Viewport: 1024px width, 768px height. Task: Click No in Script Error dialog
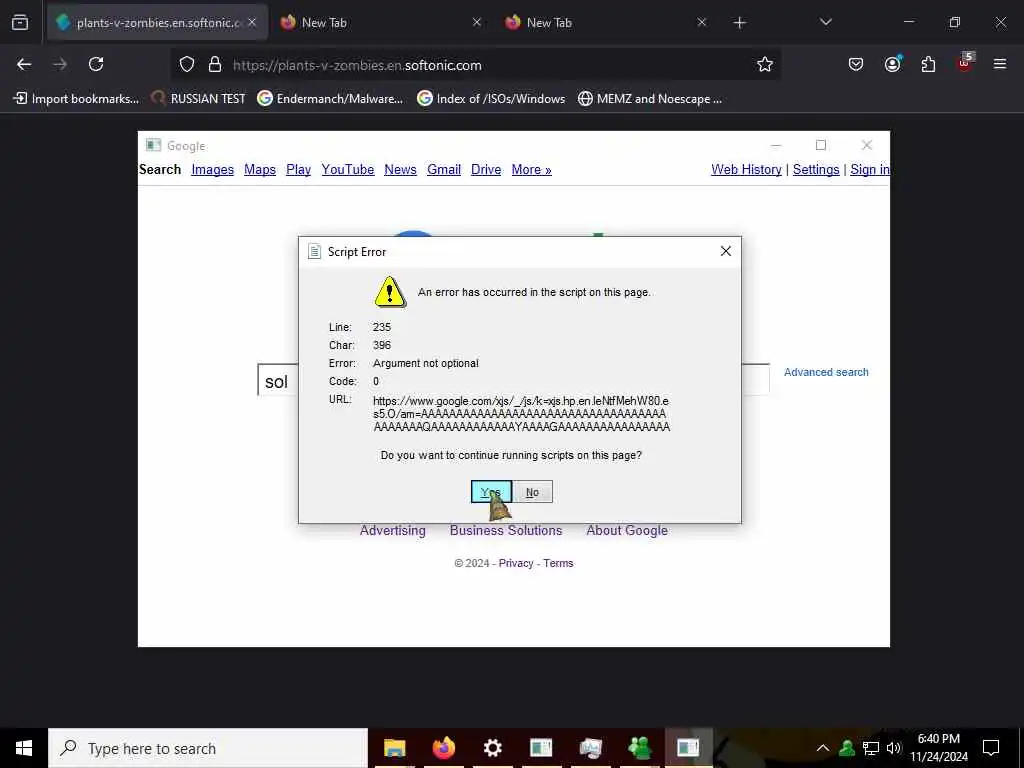pyautogui.click(x=532, y=492)
